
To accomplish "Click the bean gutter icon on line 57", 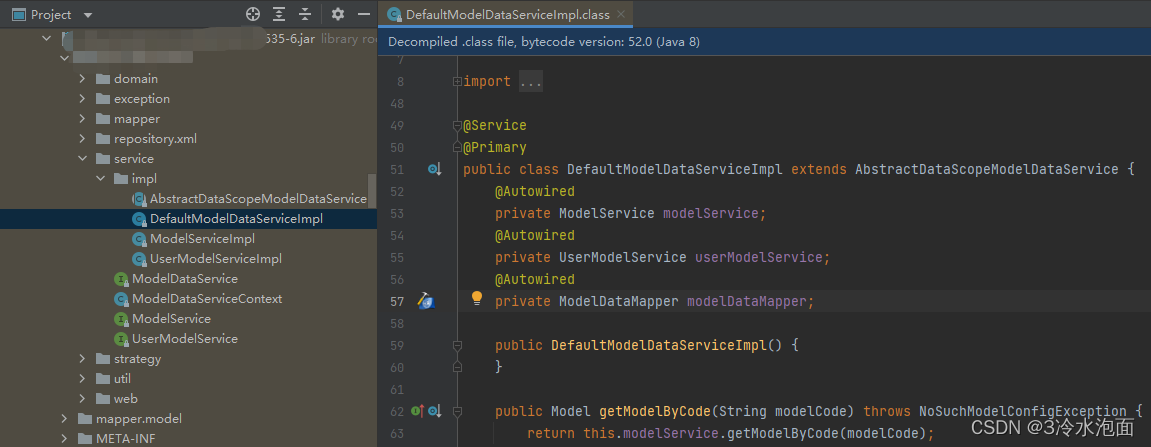I will 426,300.
